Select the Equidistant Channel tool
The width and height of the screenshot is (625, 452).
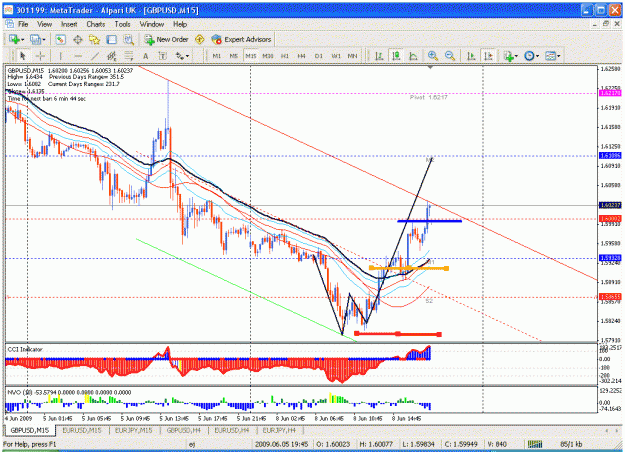[x=112, y=56]
